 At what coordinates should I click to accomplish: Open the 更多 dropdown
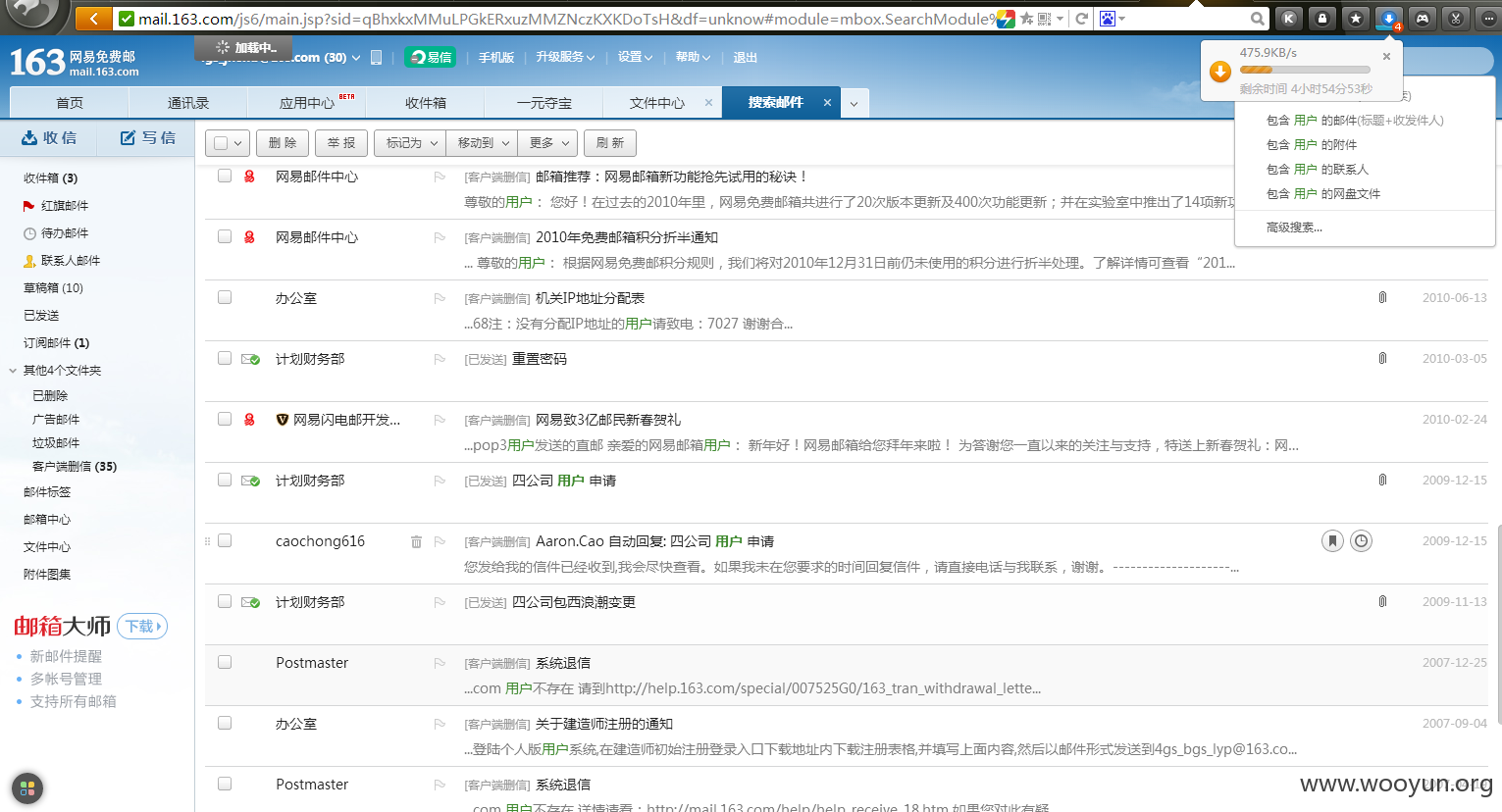pyautogui.click(x=547, y=143)
